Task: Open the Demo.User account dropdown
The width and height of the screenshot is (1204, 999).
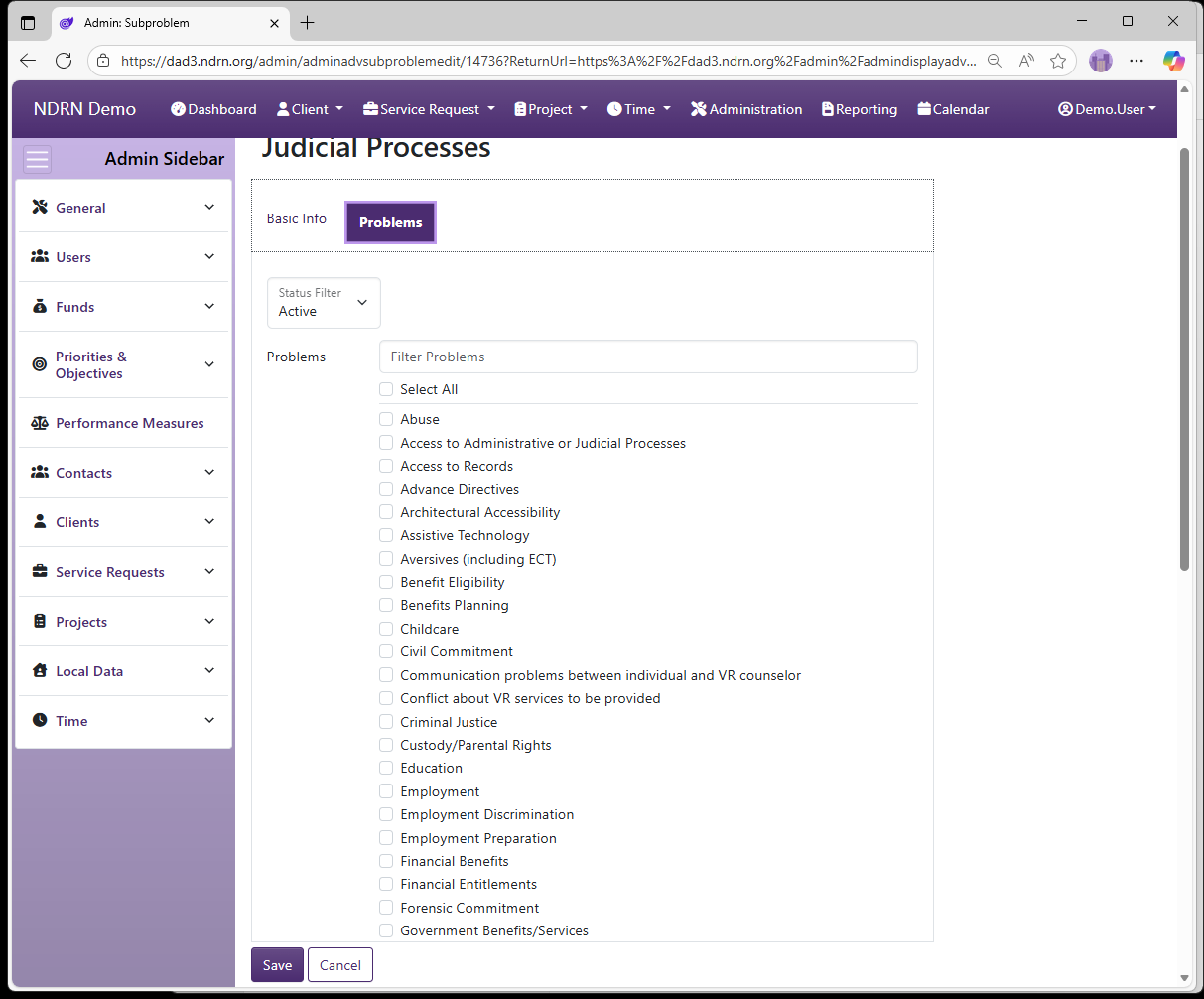Action: point(1108,109)
